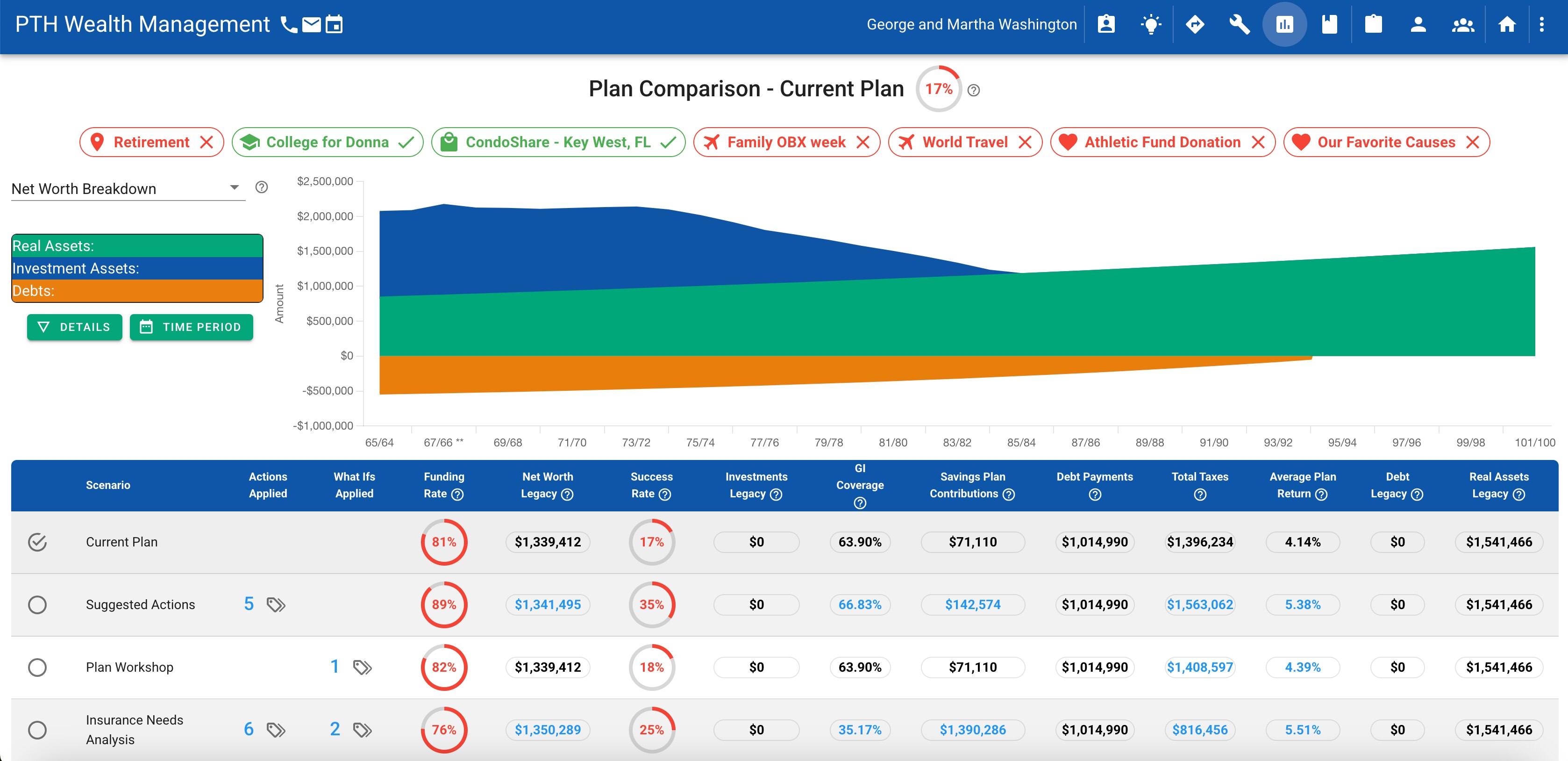Screen dimensions: 1568x761
Task: Click the DETAILS button
Action: [x=74, y=327]
